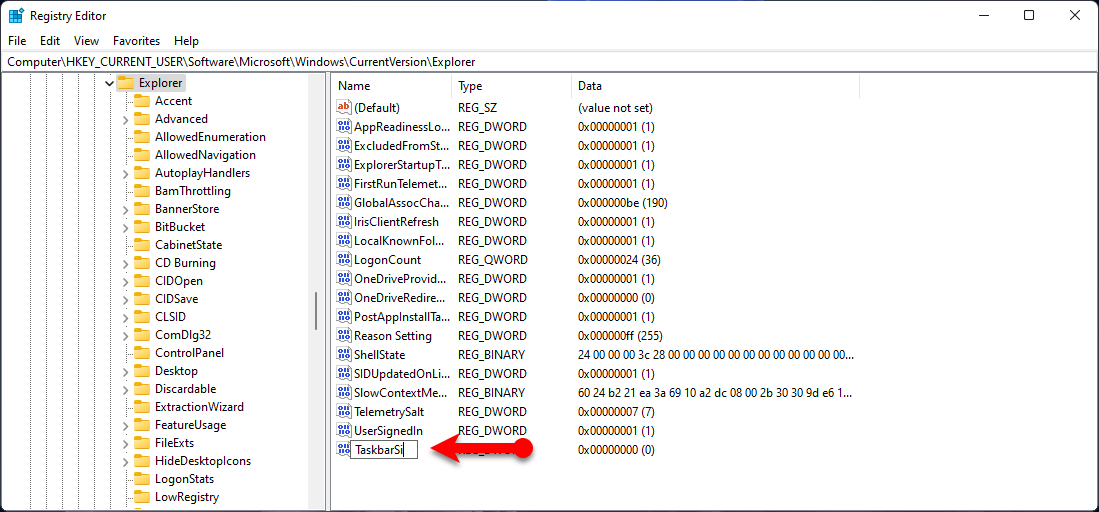
Task: Select the ExtractionWizard folder icon
Action: coord(142,407)
